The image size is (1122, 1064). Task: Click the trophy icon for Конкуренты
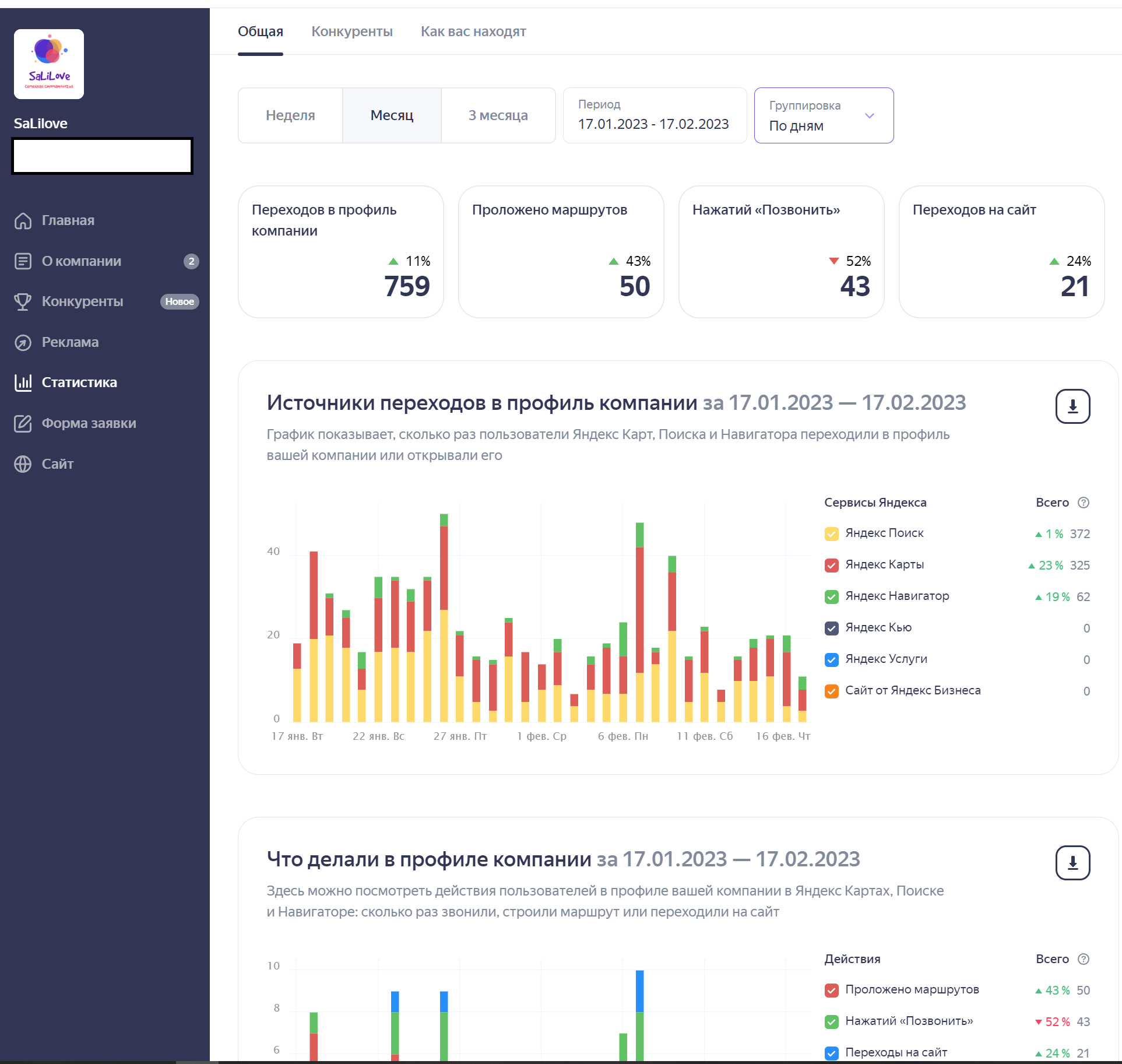(23, 301)
